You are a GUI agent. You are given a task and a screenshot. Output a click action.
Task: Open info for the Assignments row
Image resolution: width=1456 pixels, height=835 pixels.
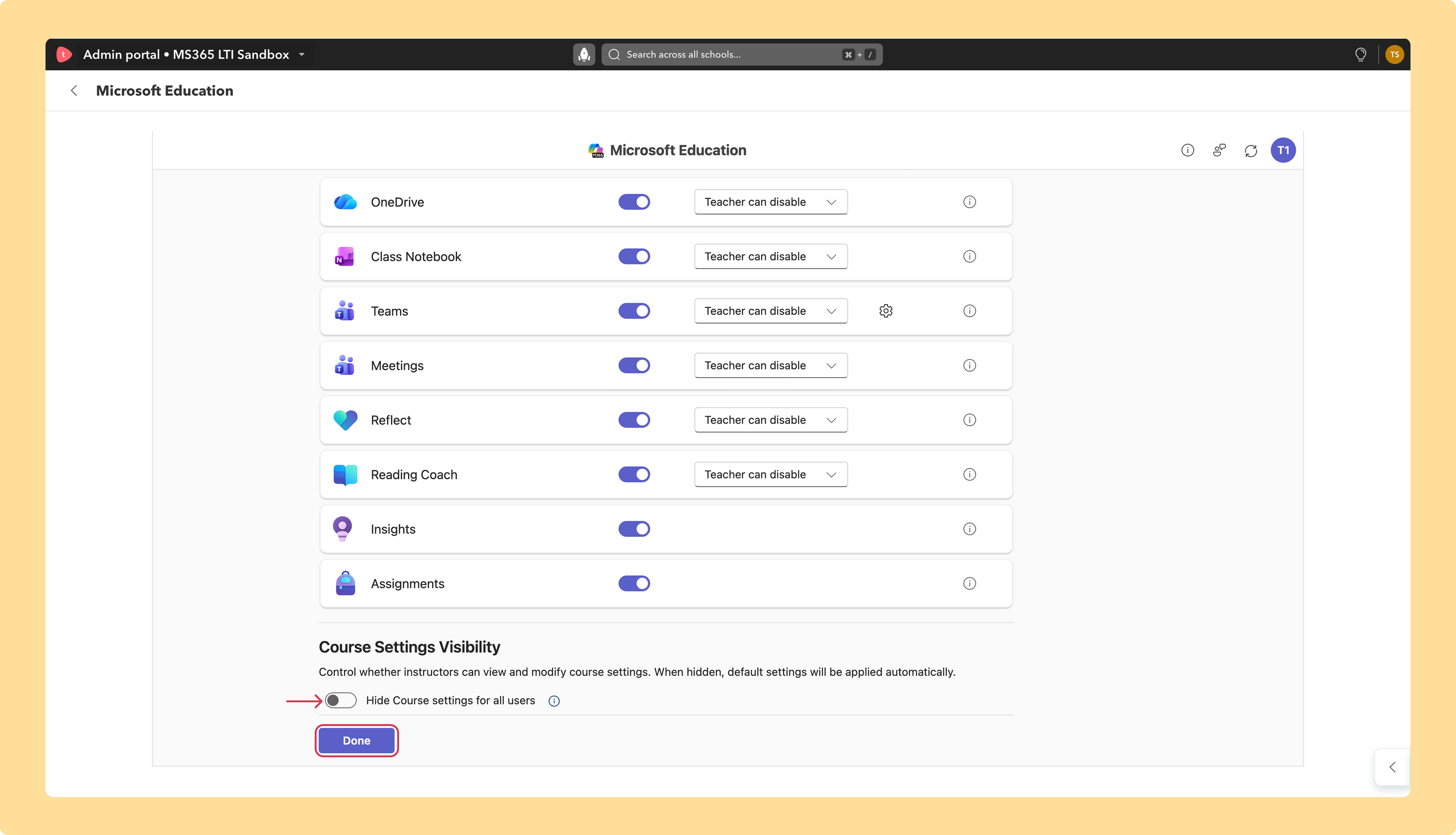(969, 583)
